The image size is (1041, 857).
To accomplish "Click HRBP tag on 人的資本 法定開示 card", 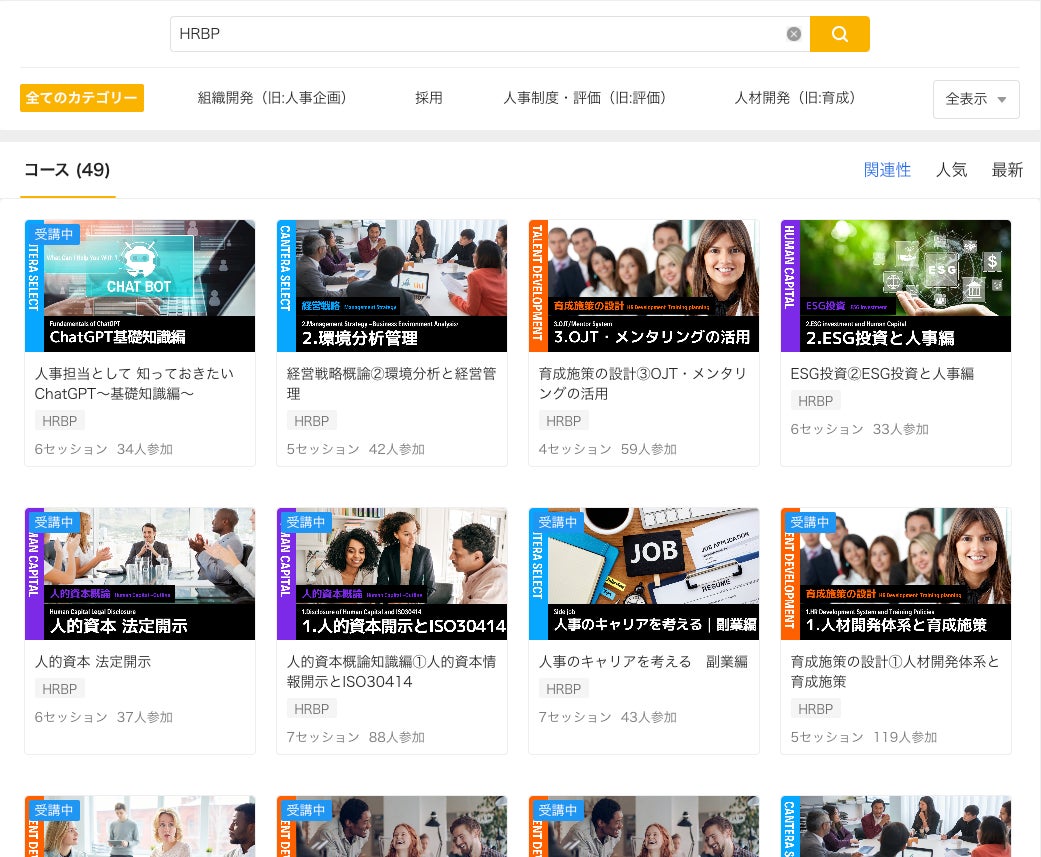I will coord(60,689).
